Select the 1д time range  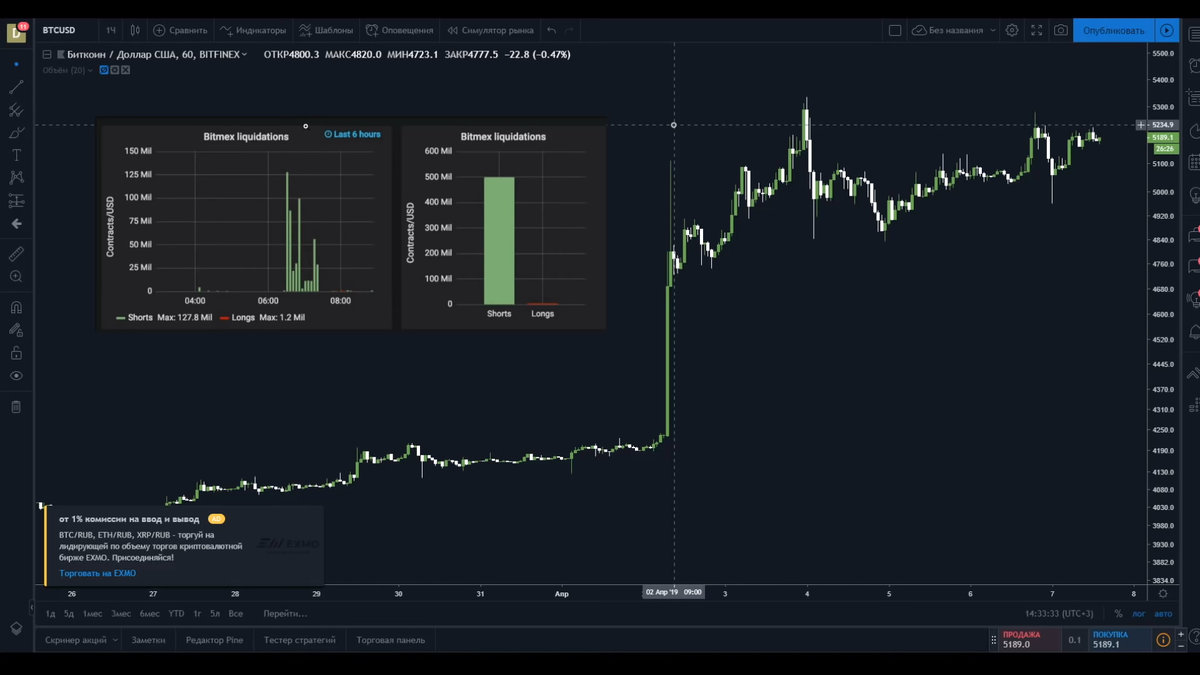51,613
